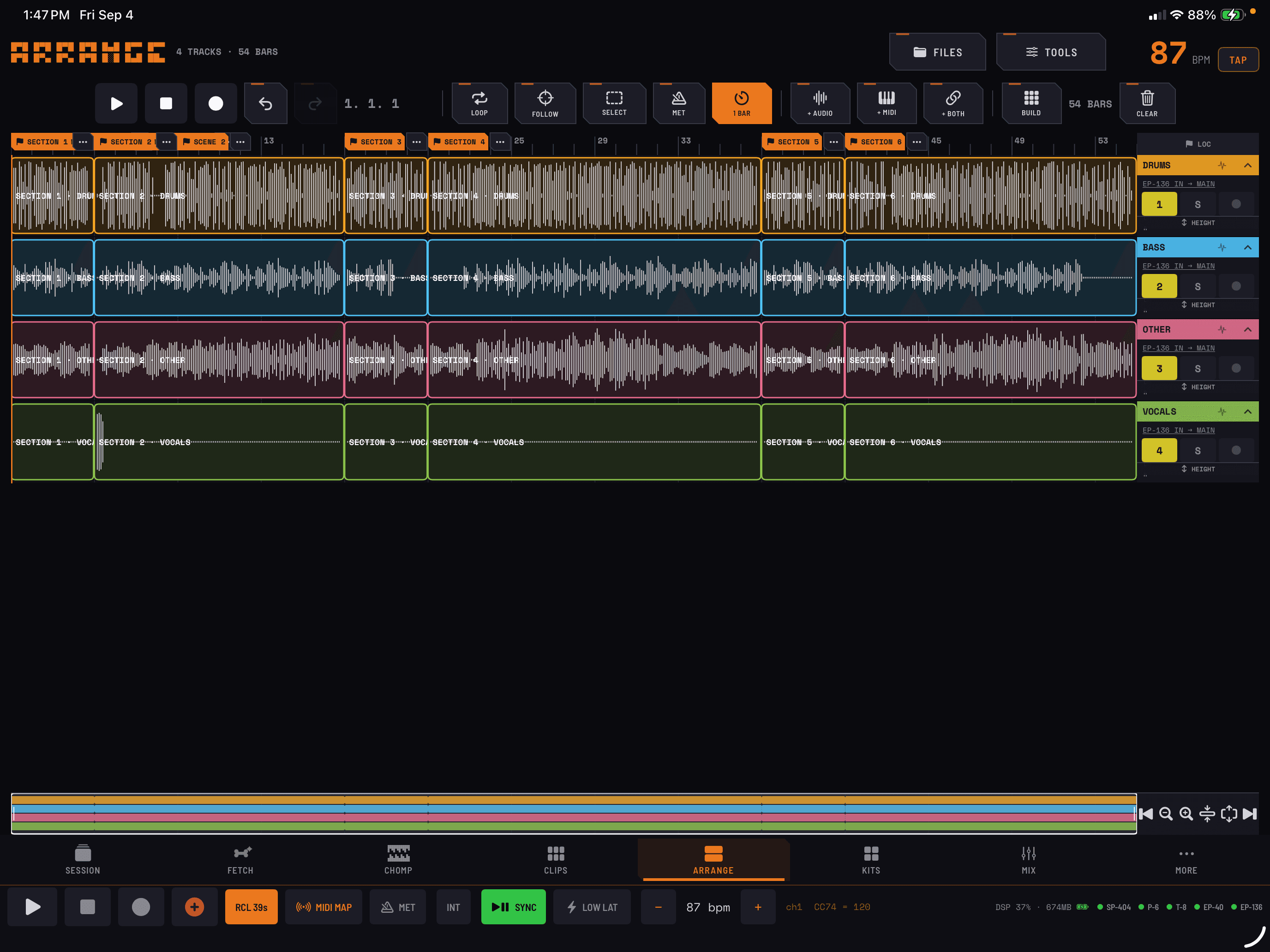Open Scene 2 marker options menu
The image size is (1270, 952).
240,142
